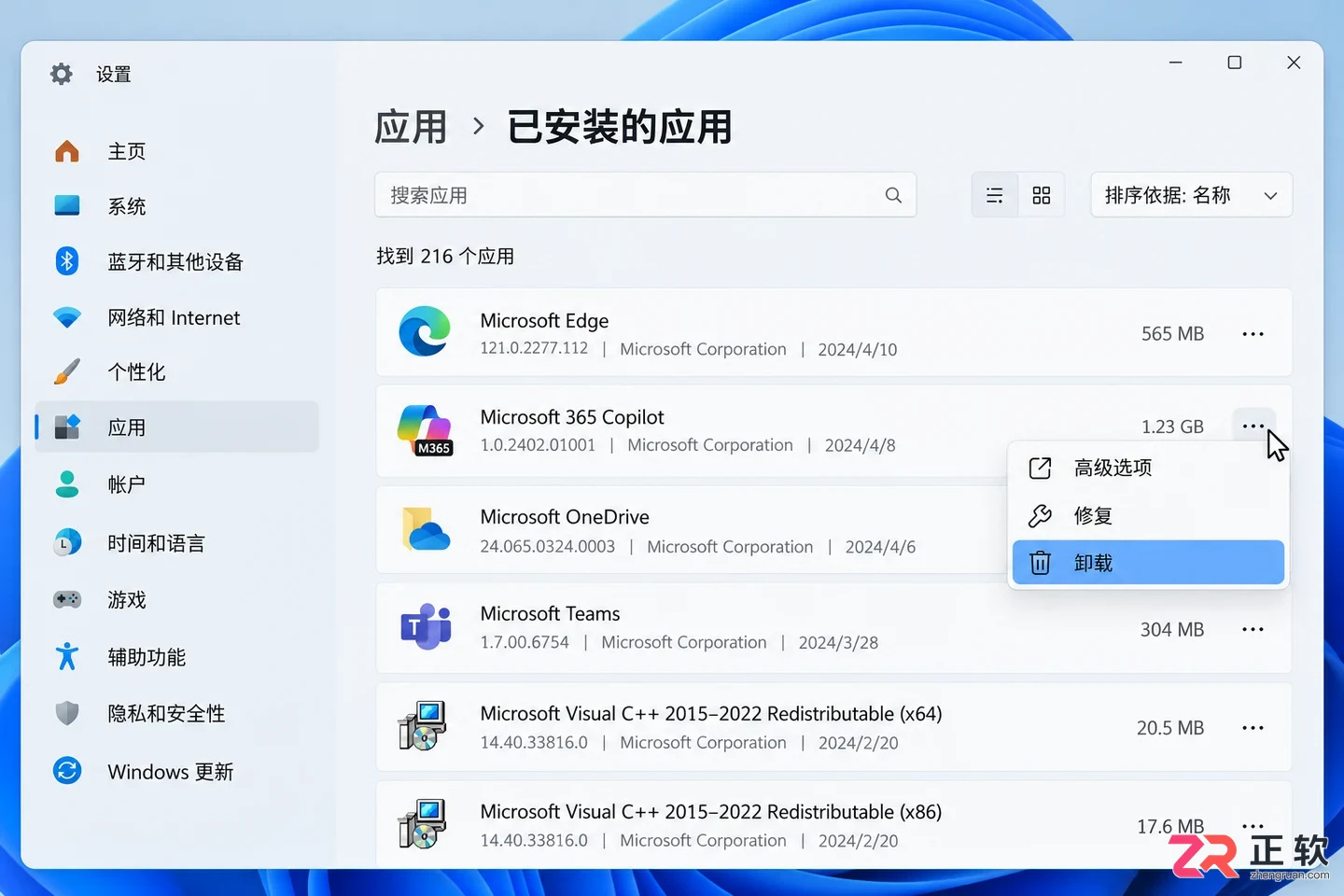
Task: Click the Microsoft OneDrive cloud icon
Action: (427, 528)
